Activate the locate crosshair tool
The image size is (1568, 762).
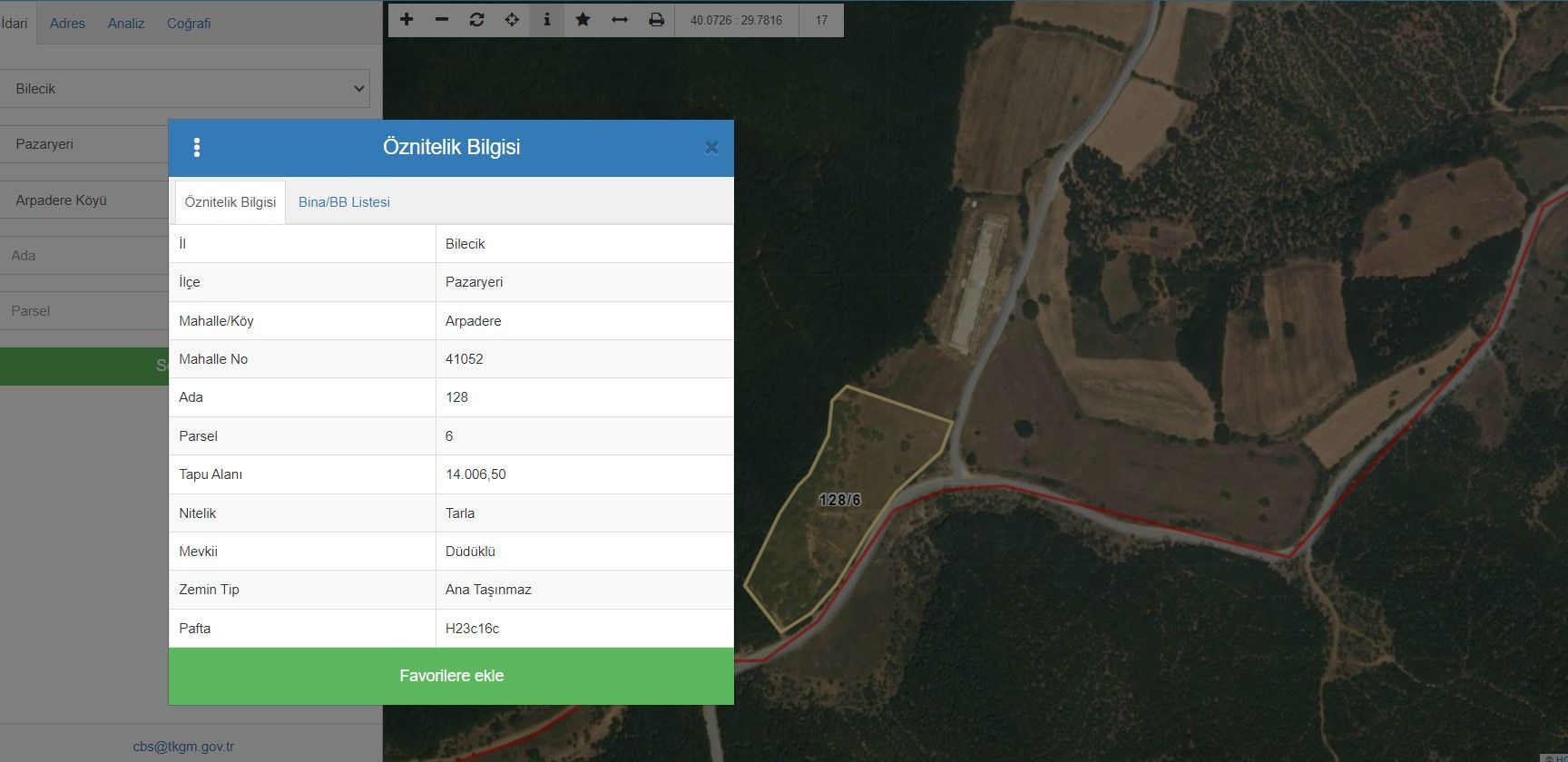(512, 20)
